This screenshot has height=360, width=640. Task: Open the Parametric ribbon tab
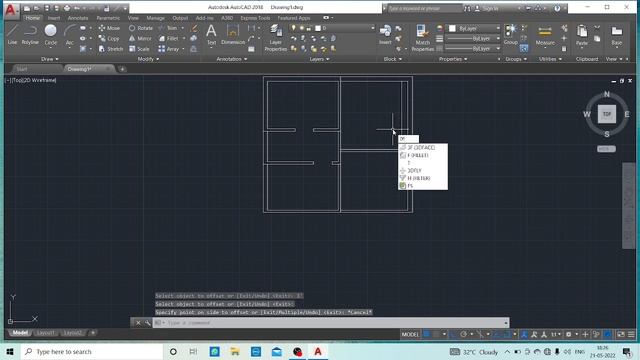[x=108, y=18]
